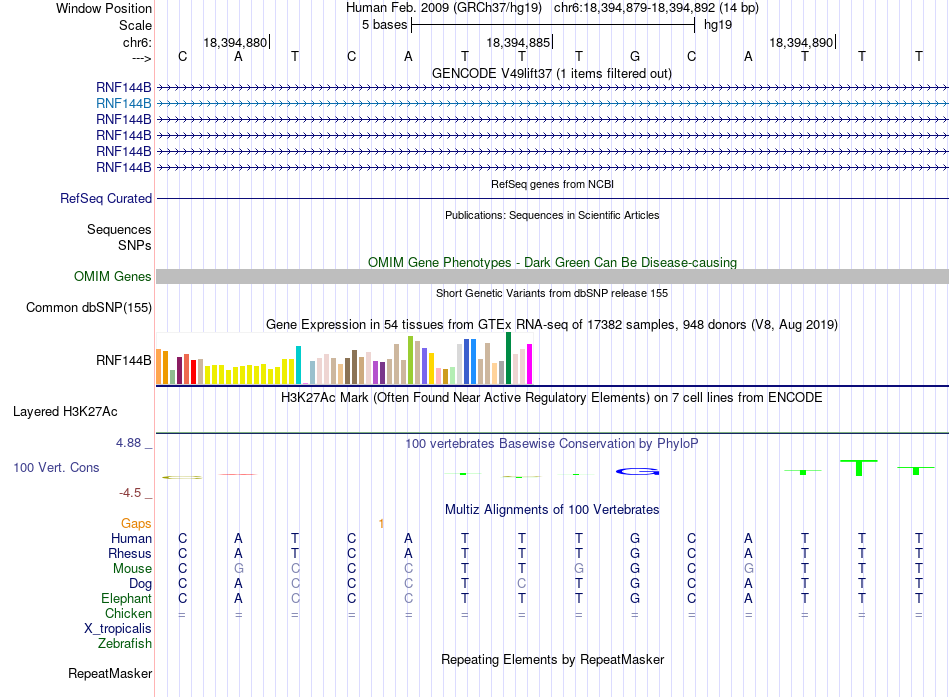Click the tallest green T PhyloP glyph
The image size is (950, 697).
[x=859, y=468]
